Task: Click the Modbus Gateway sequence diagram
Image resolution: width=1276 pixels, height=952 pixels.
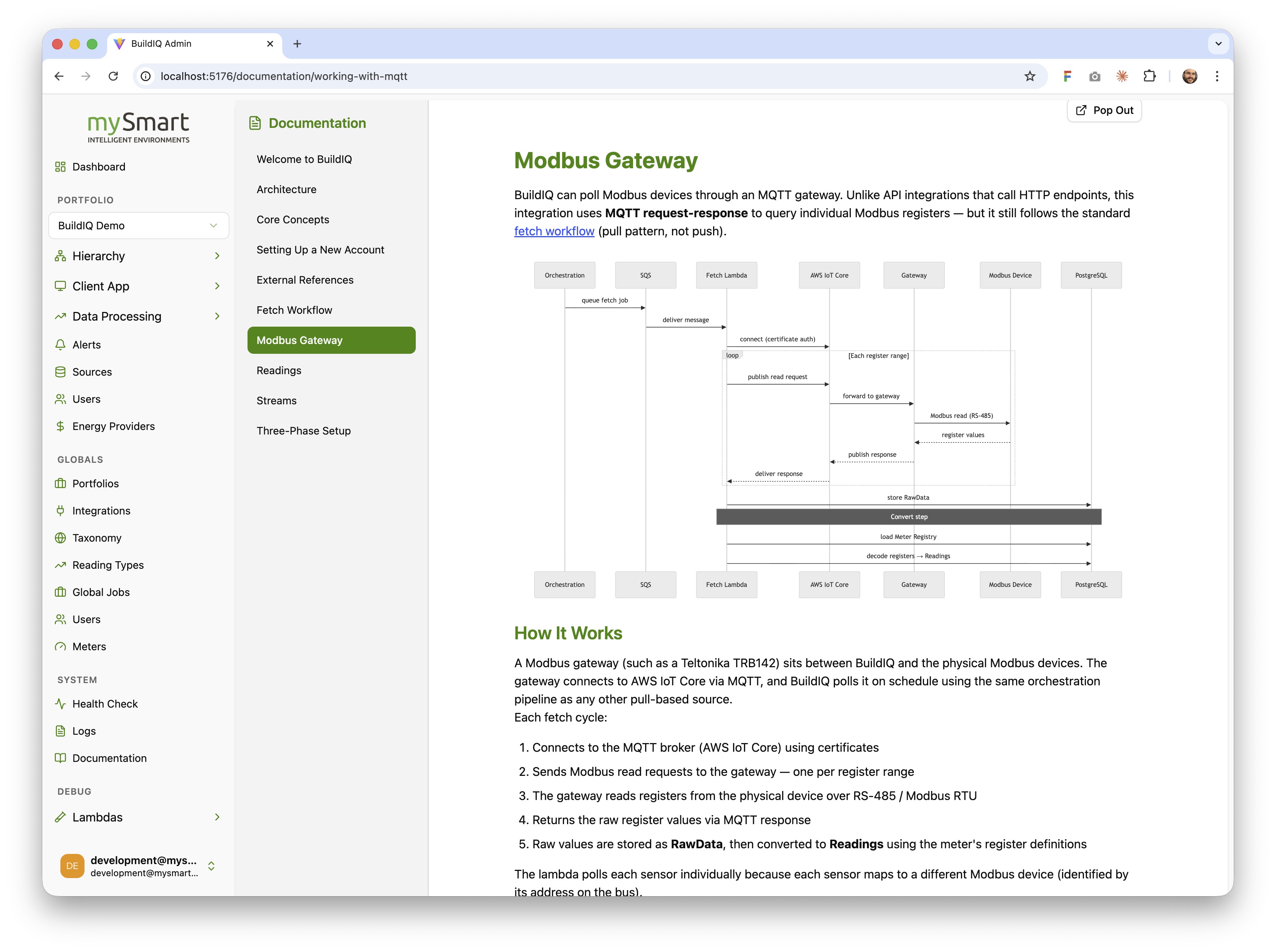Action: [x=828, y=430]
